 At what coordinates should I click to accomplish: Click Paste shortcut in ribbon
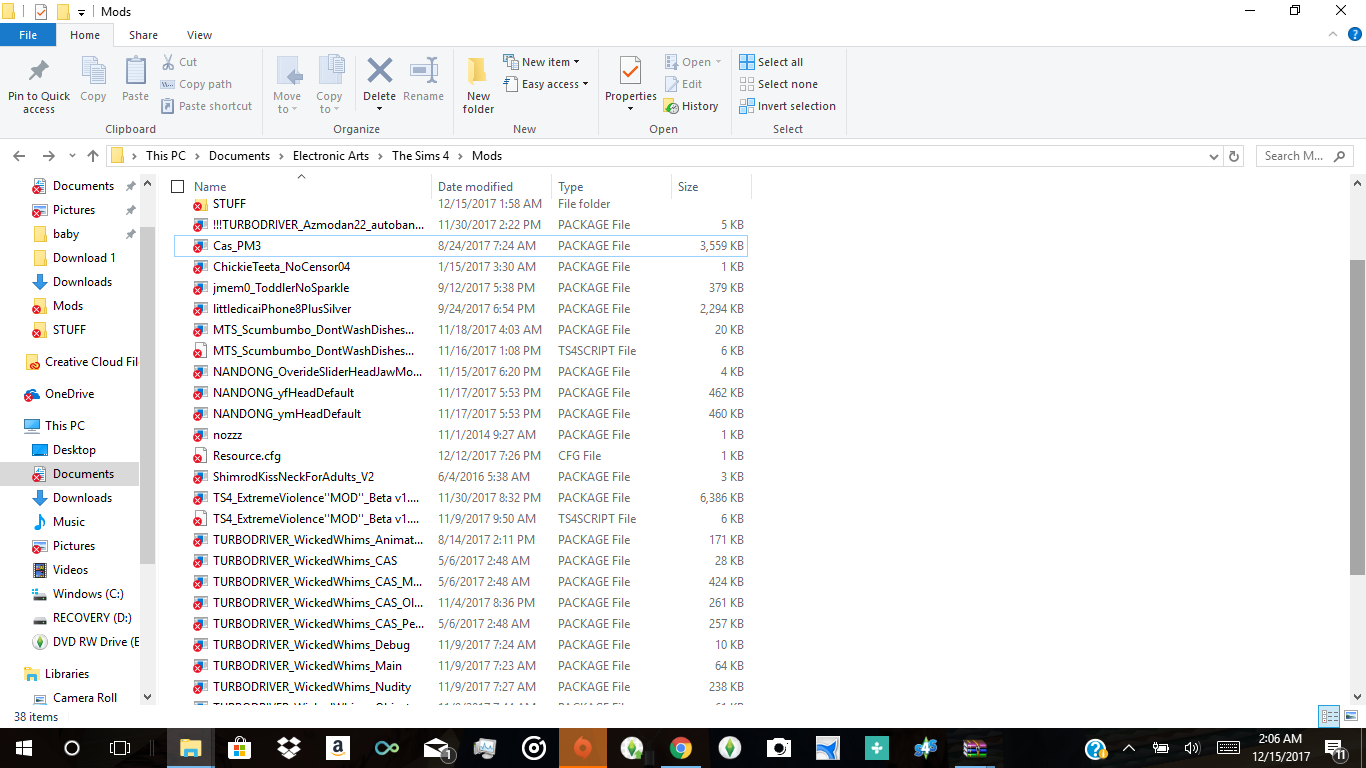pos(206,106)
